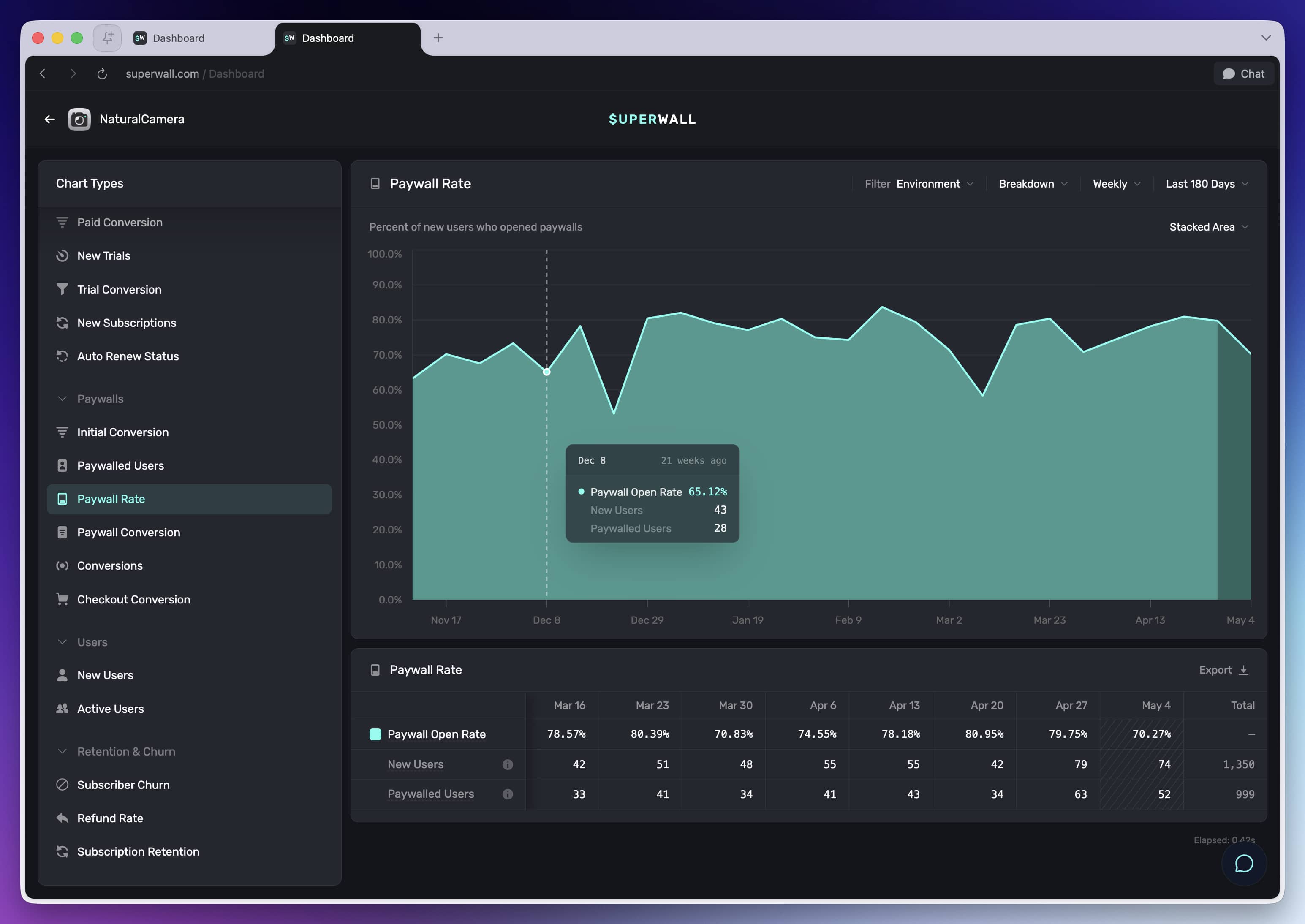The image size is (1305, 924).
Task: Open the Subscriber Churn chart
Action: (x=189, y=785)
